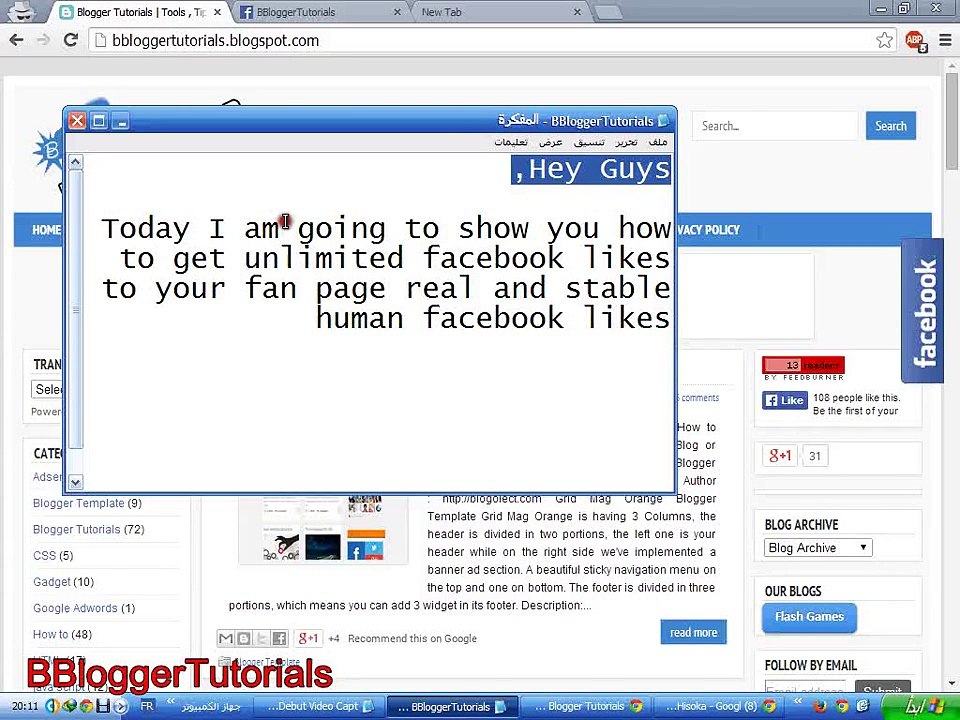
Task: Open the تعليمات (Help) menu in Notepad
Action: click(511, 142)
